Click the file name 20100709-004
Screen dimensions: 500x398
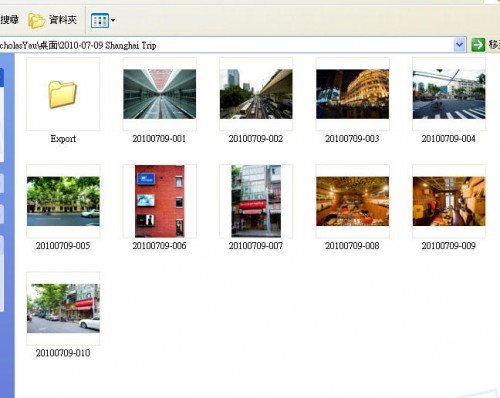[x=448, y=139]
